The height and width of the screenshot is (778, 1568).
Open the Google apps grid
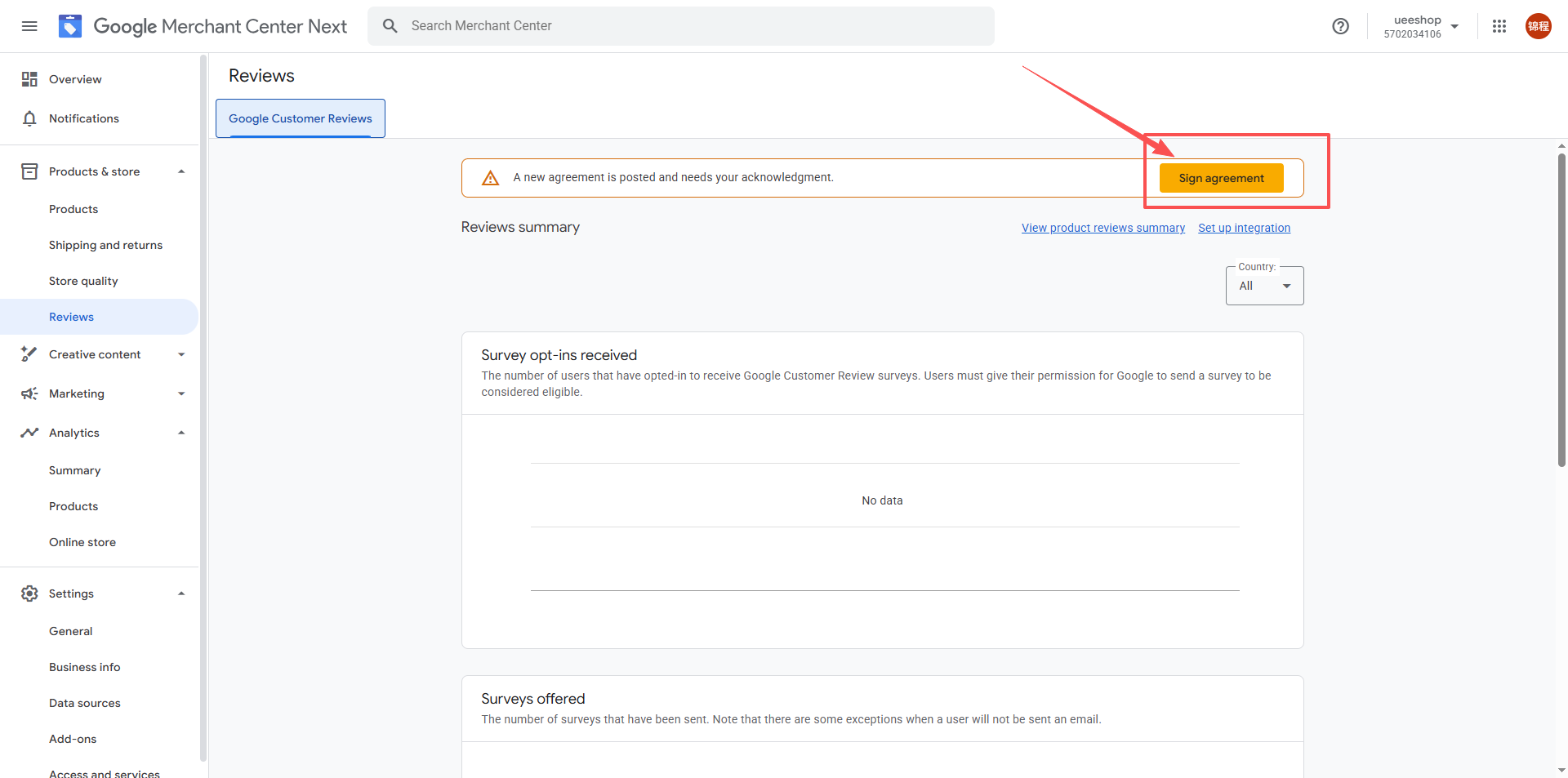(1499, 26)
